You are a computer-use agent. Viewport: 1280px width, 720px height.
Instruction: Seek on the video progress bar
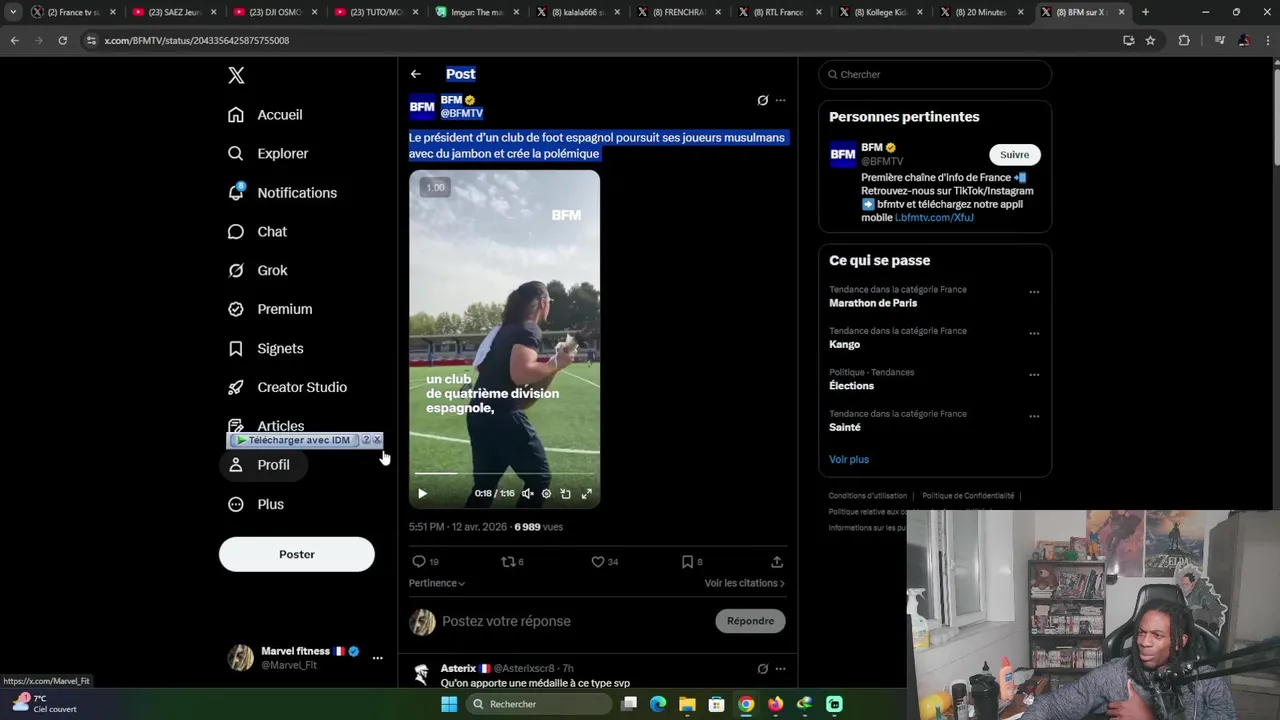click(x=504, y=473)
